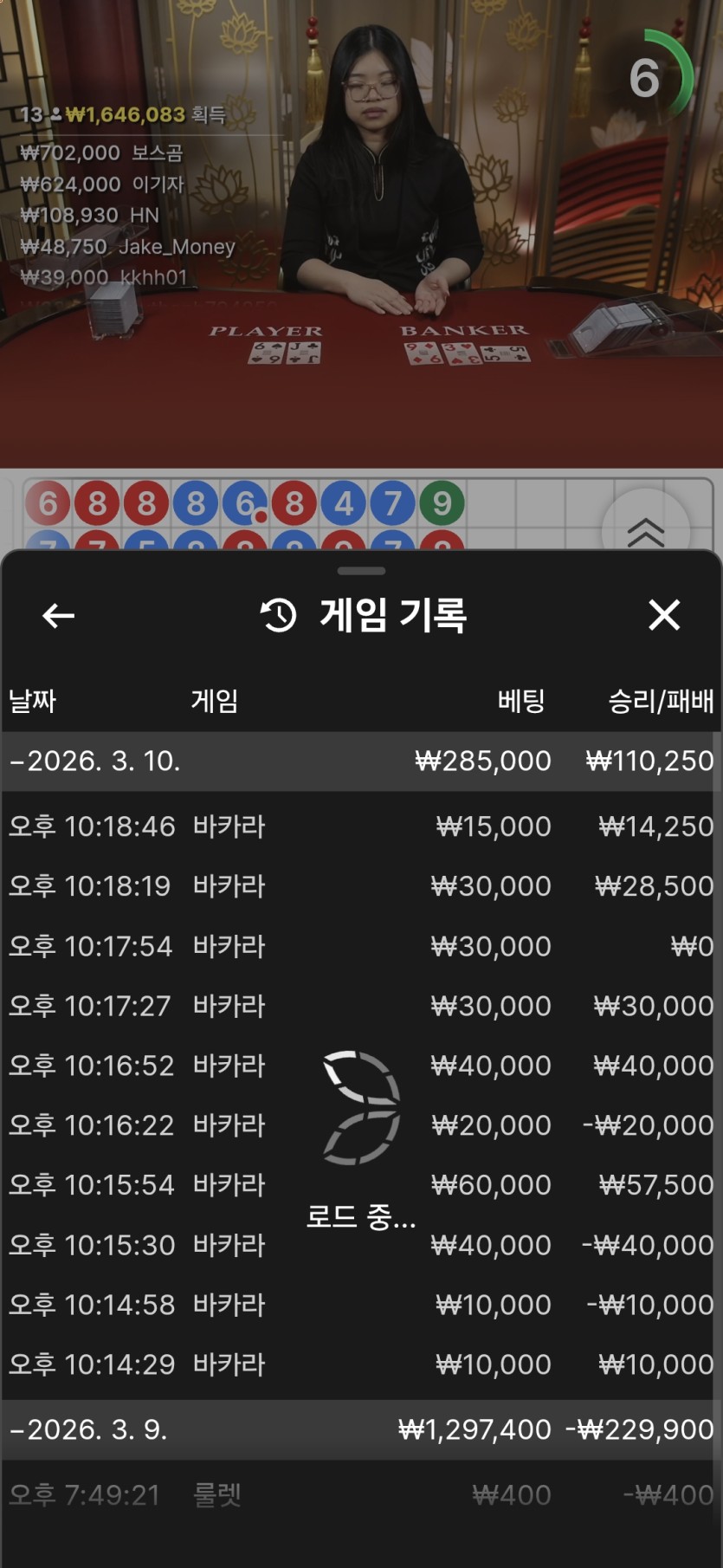The height and width of the screenshot is (1568, 723).
Task: Click the -₩20,000 loss amount
Action: pos(649,1125)
